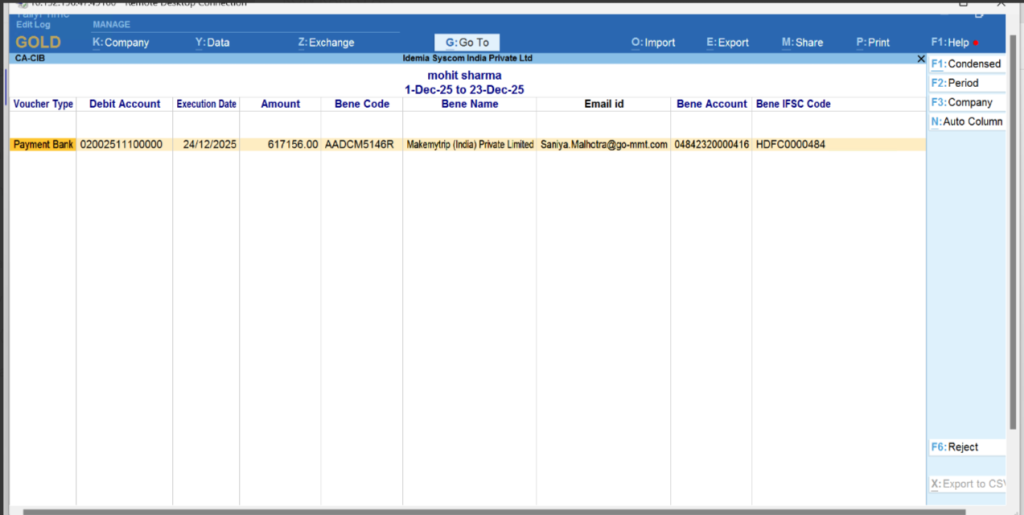Open the E: Export menu

pyautogui.click(x=727, y=43)
